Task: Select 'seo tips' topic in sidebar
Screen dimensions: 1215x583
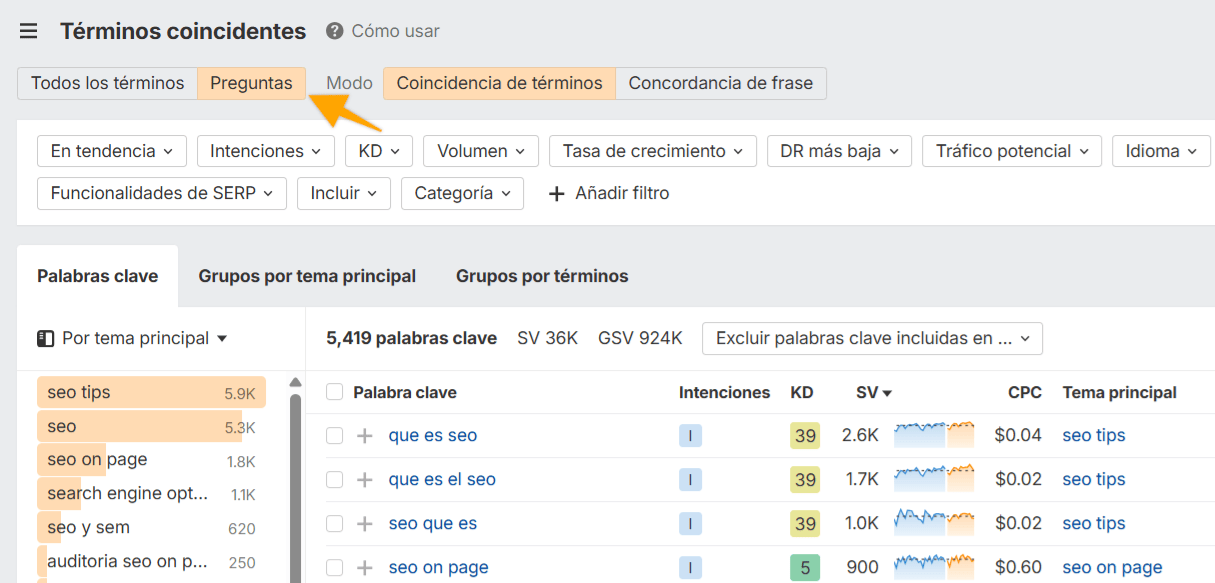Action: point(152,393)
